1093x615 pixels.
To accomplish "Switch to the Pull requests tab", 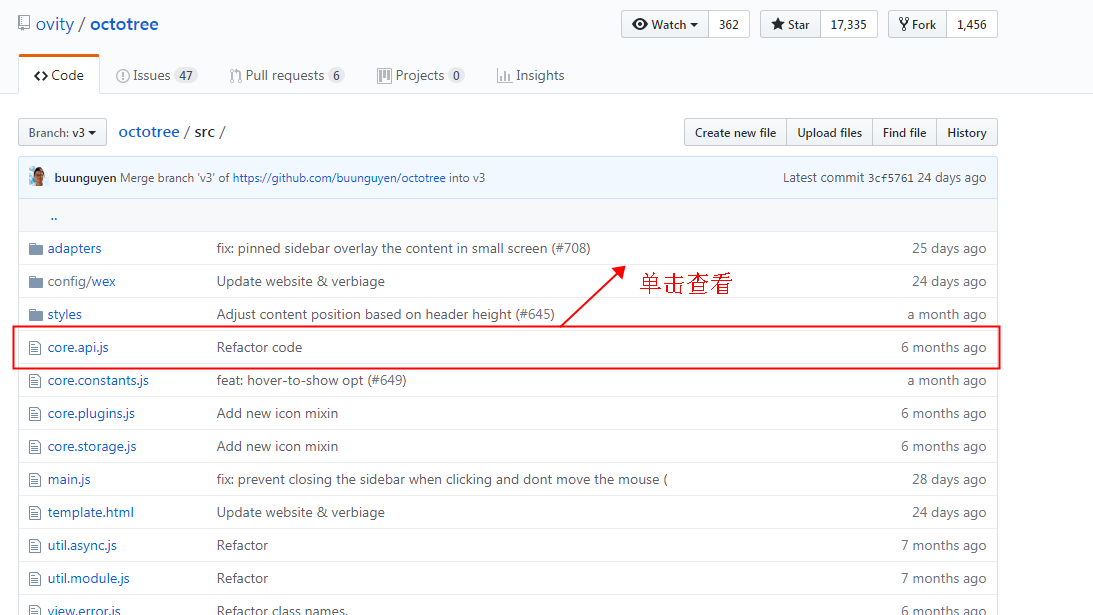I will coord(286,75).
